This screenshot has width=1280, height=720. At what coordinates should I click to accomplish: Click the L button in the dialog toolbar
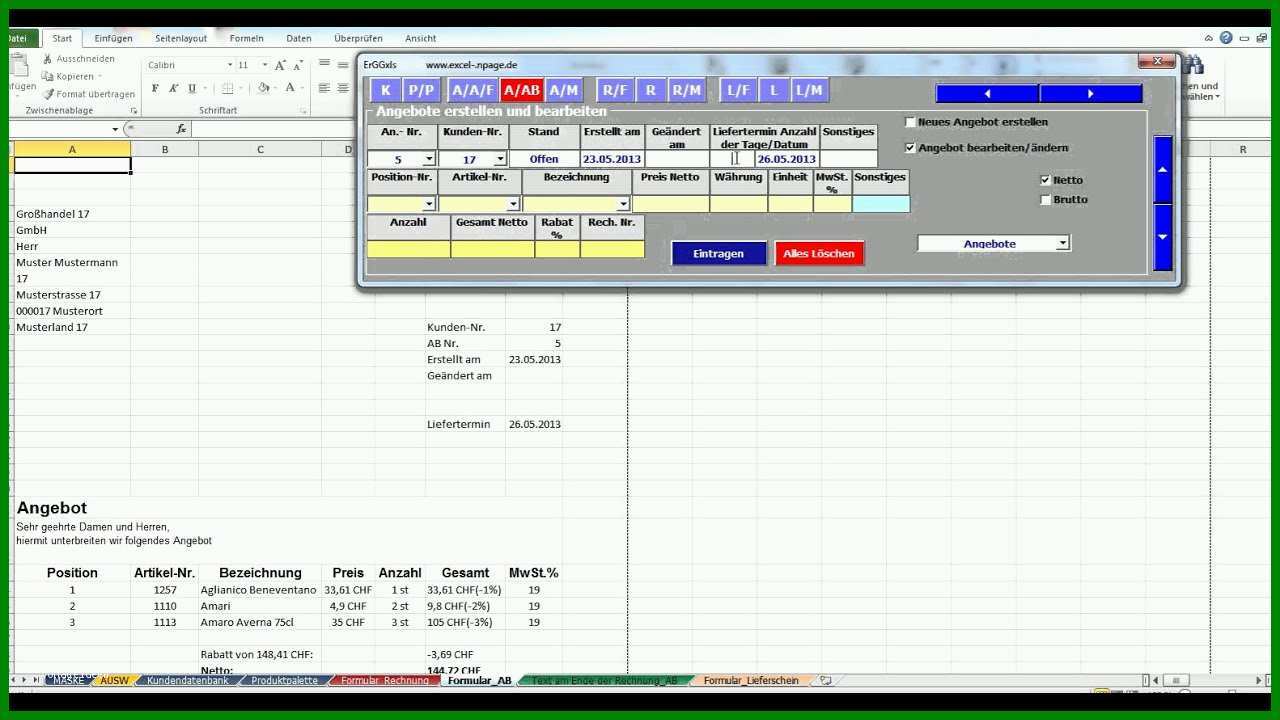click(x=774, y=90)
